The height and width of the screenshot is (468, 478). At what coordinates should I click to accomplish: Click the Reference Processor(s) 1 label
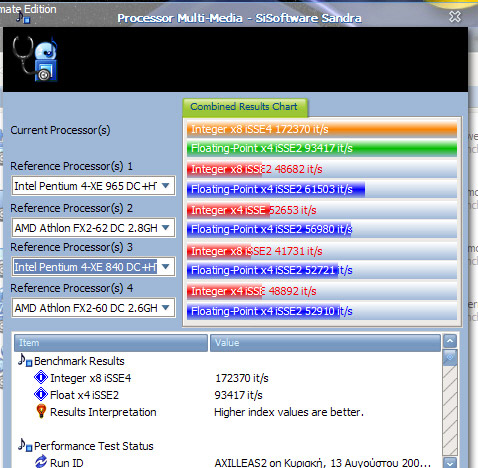point(71,166)
